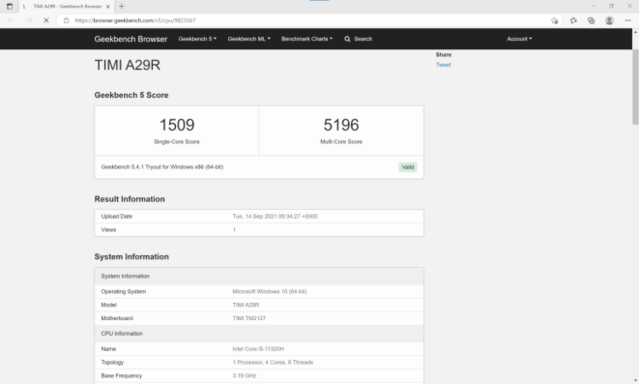Screen dimensions: 640x384
Task: Click the TIMI A29R page heading
Action: (x=127, y=65)
